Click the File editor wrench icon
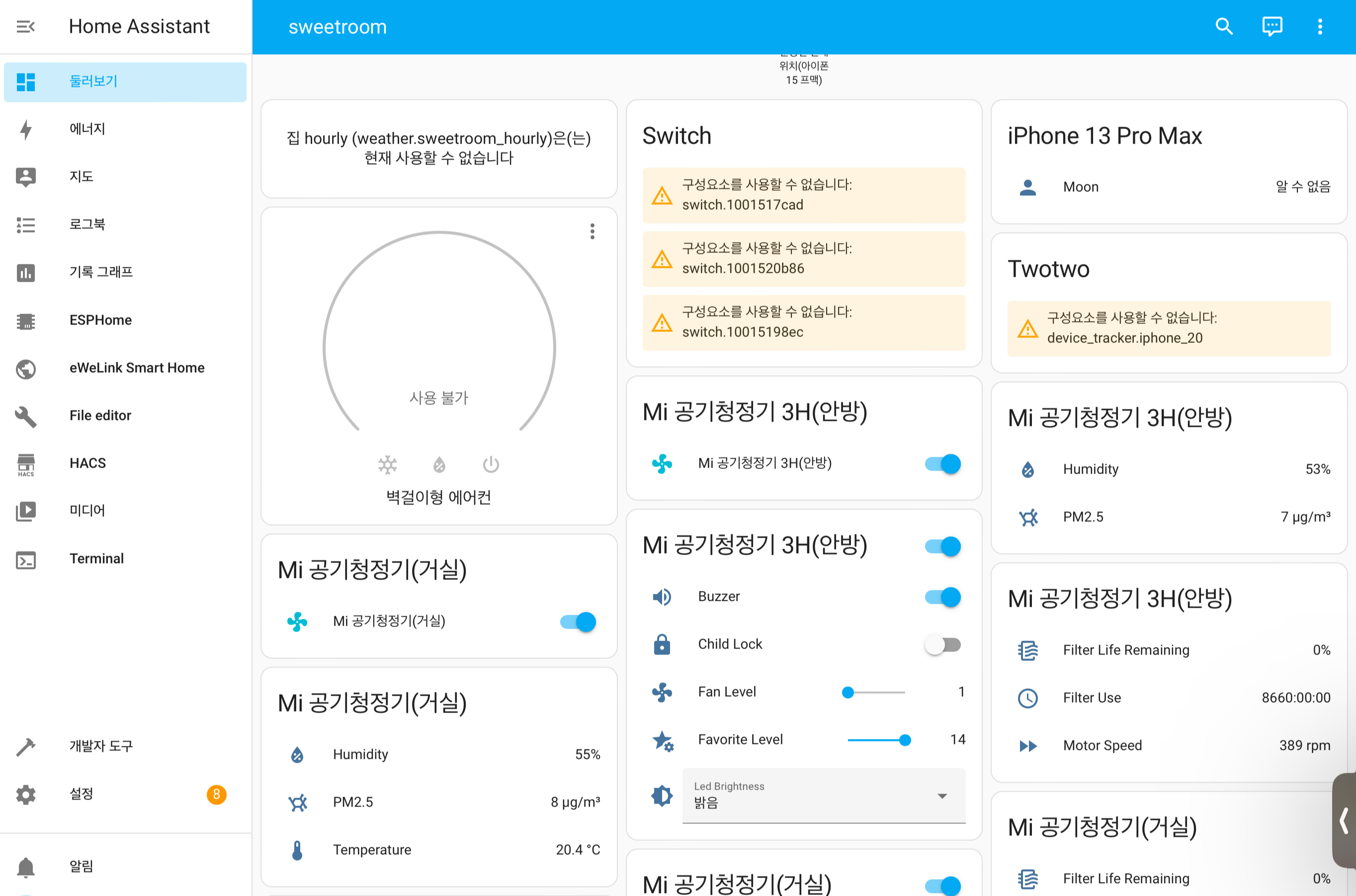Viewport: 1356px width, 896px height. pyautogui.click(x=26, y=416)
